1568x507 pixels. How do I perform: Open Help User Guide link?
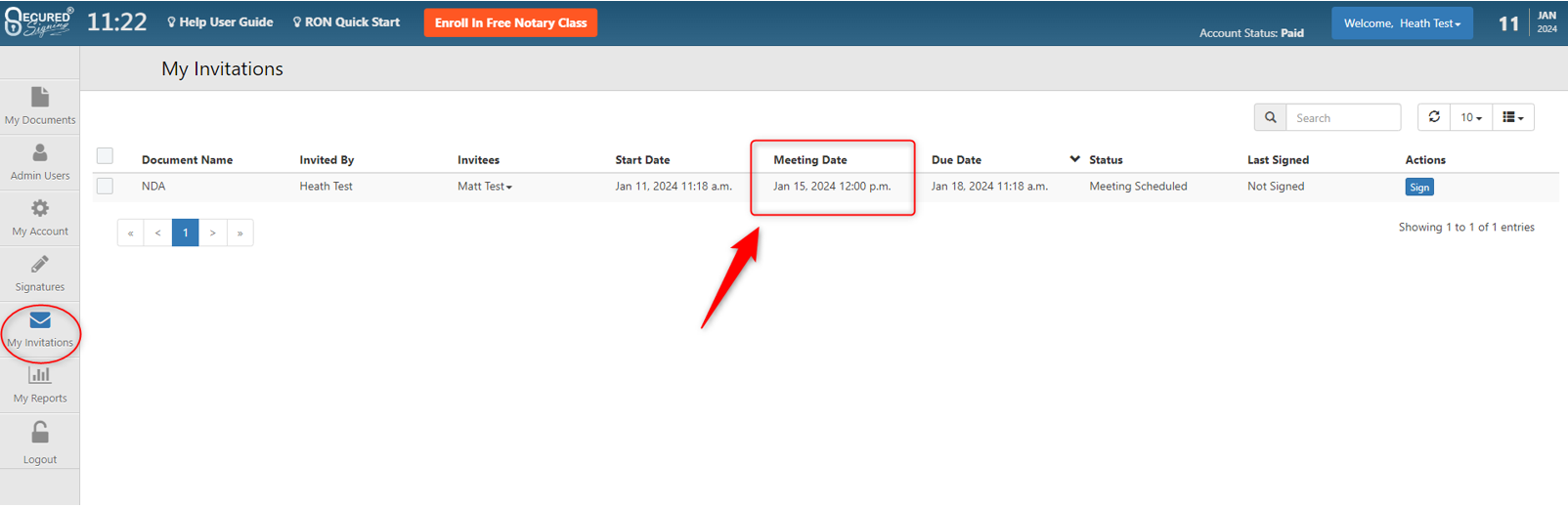pyautogui.click(x=220, y=22)
